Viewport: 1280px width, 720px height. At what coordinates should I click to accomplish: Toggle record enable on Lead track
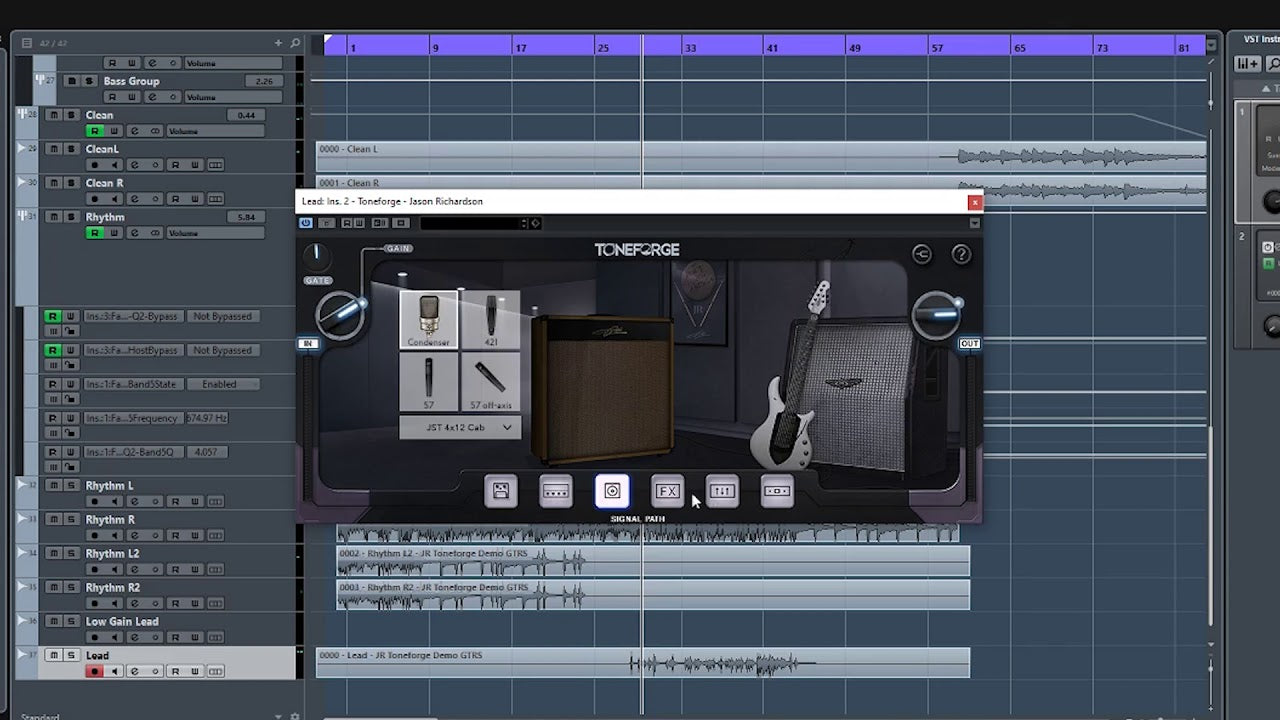95,672
